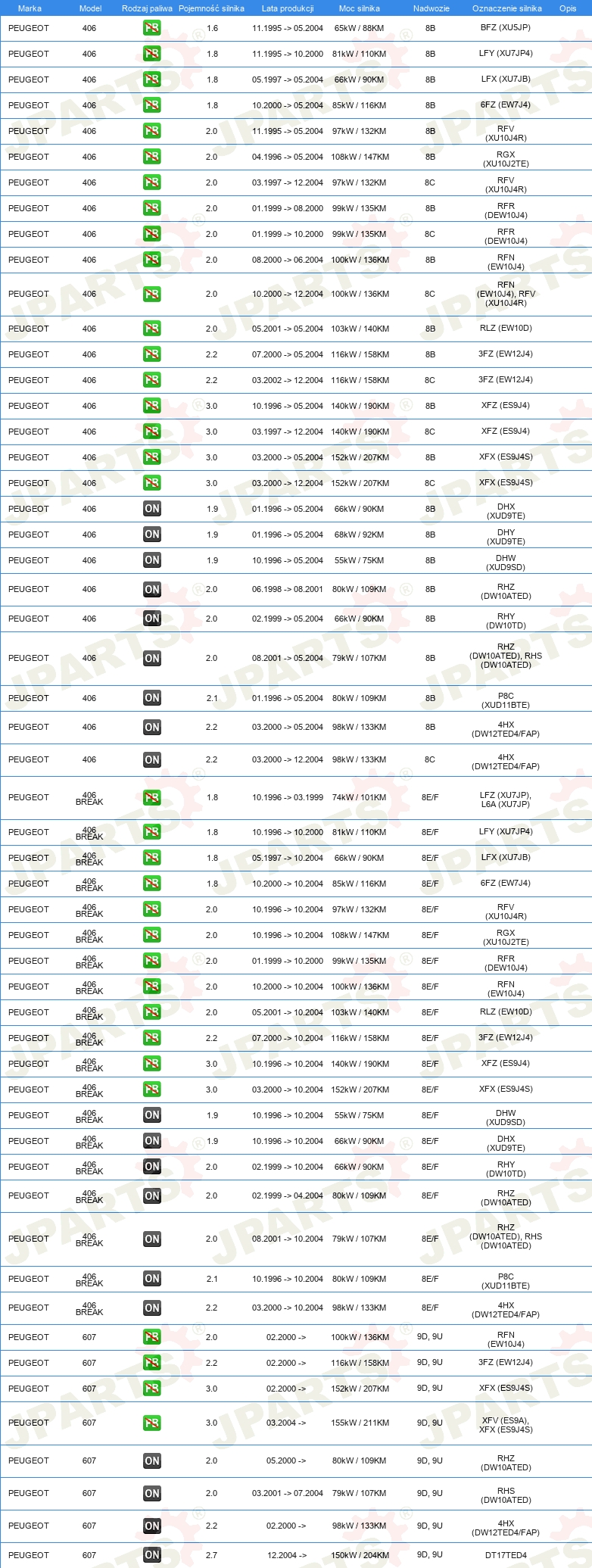Click engine code XFV (ES9A), XFX (ES9J4S)
The image size is (592, 1568).
[x=506, y=1425]
